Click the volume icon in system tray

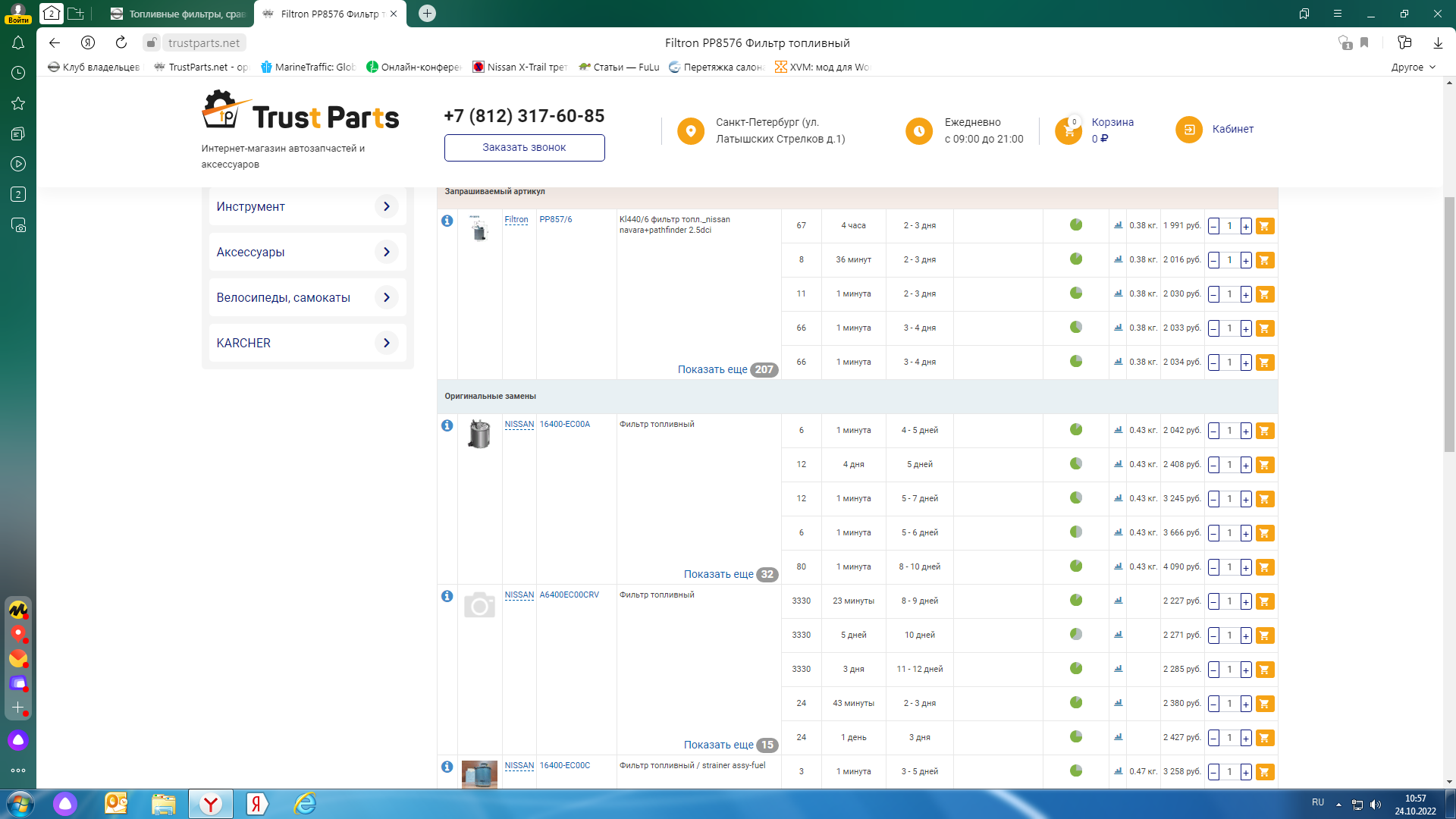(1376, 805)
